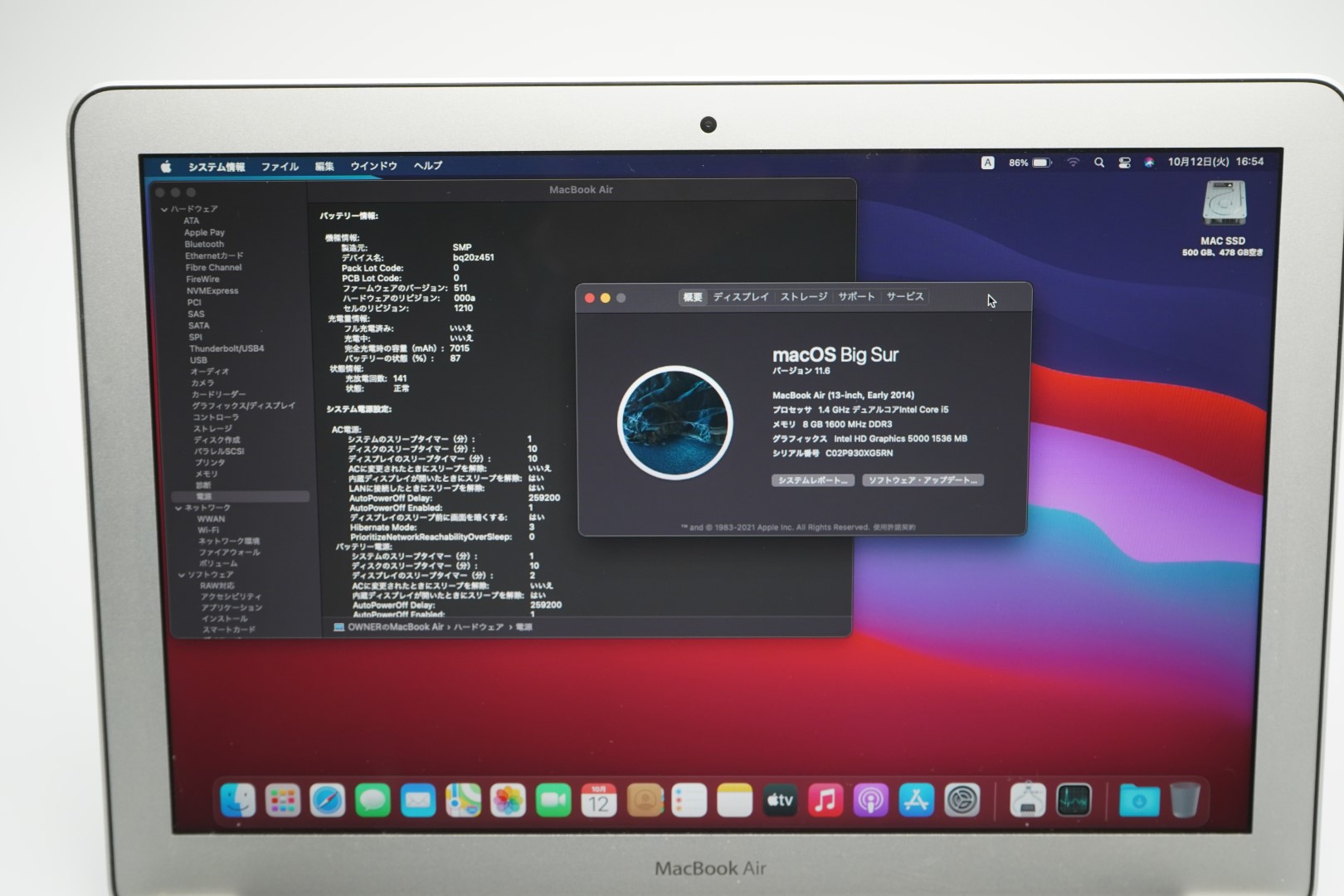Viewport: 1344px width, 896px height.
Task: Click the Siri icon in the menu bar
Action: coord(1149,163)
